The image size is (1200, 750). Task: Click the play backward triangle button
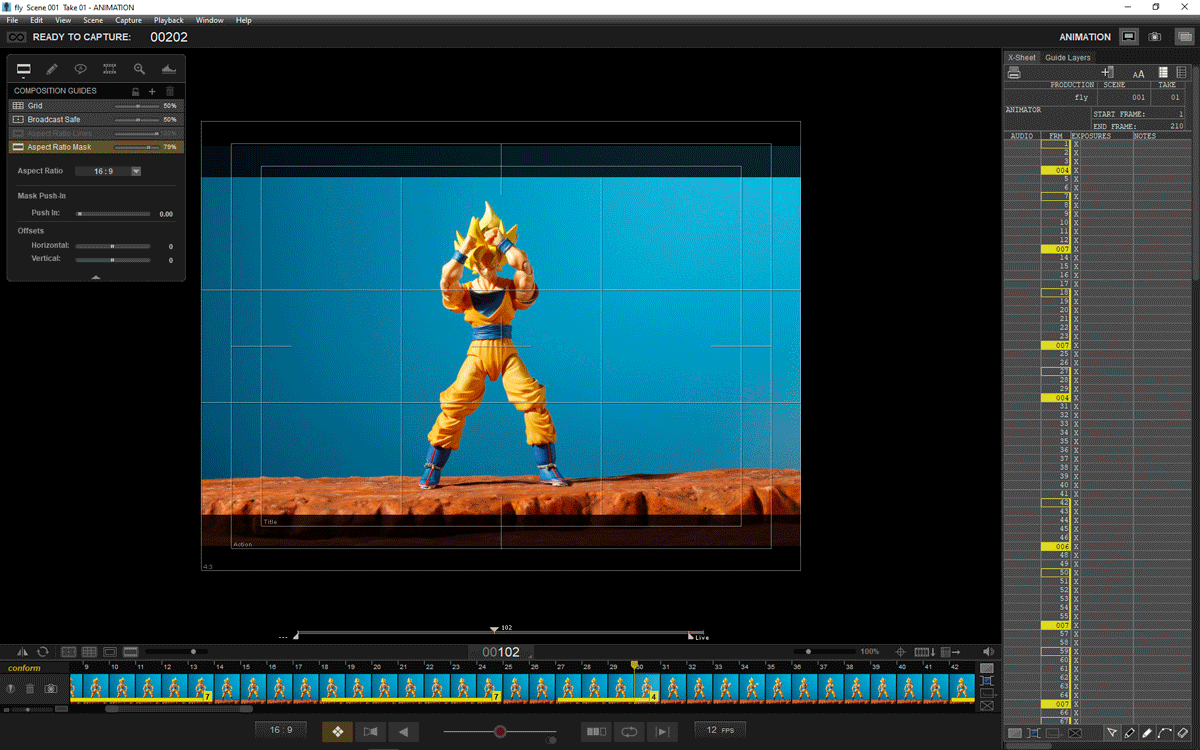[403, 732]
